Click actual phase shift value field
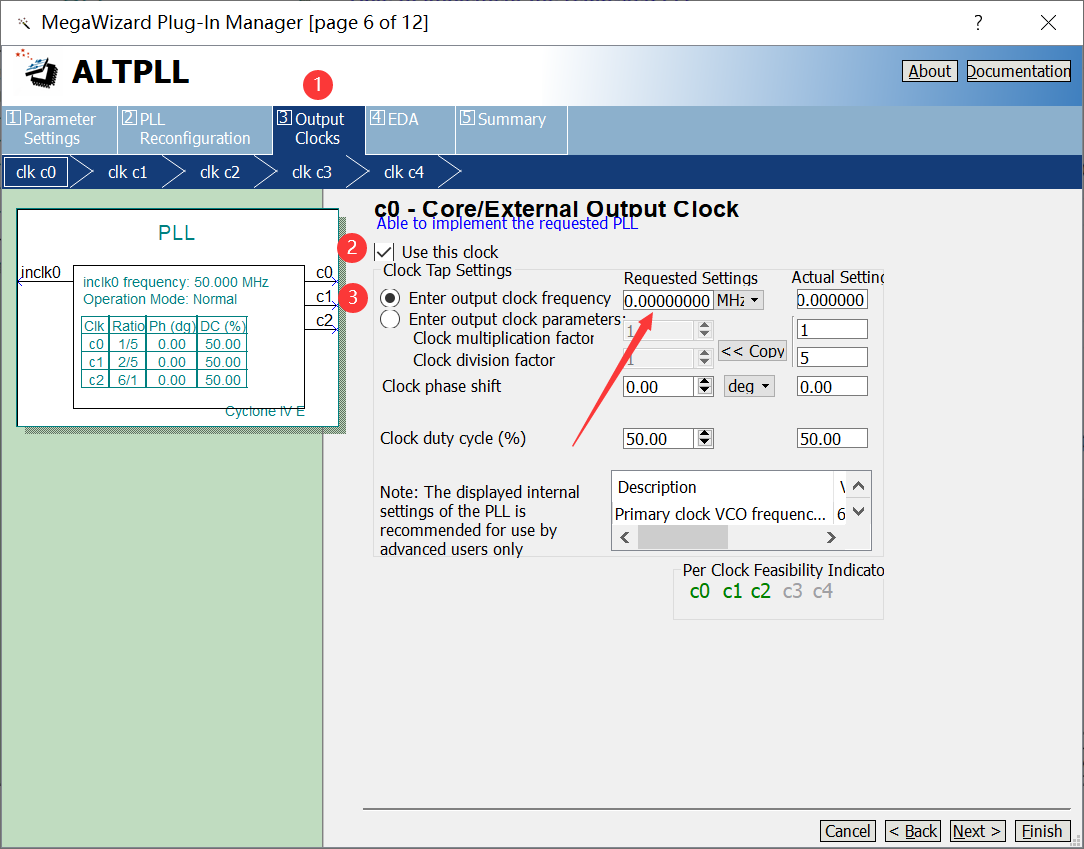Screen dimensions: 1084x849 (832, 386)
